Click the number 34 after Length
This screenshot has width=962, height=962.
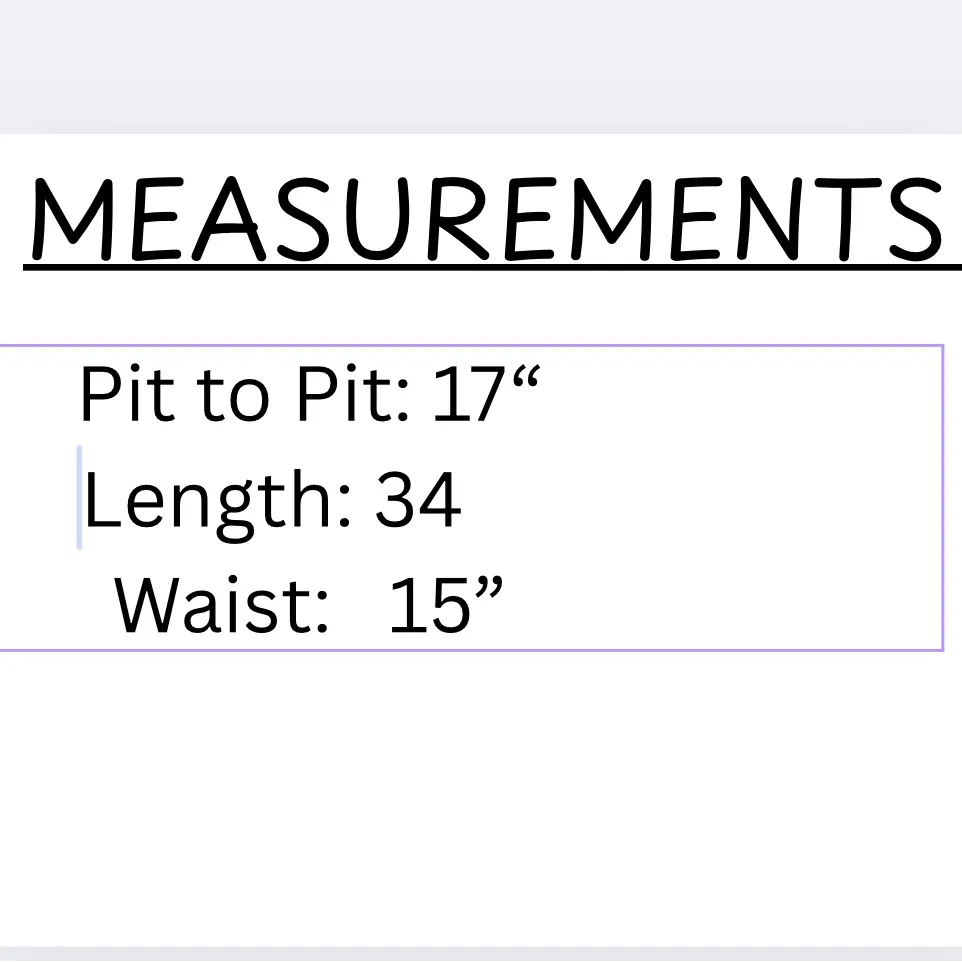(418, 502)
